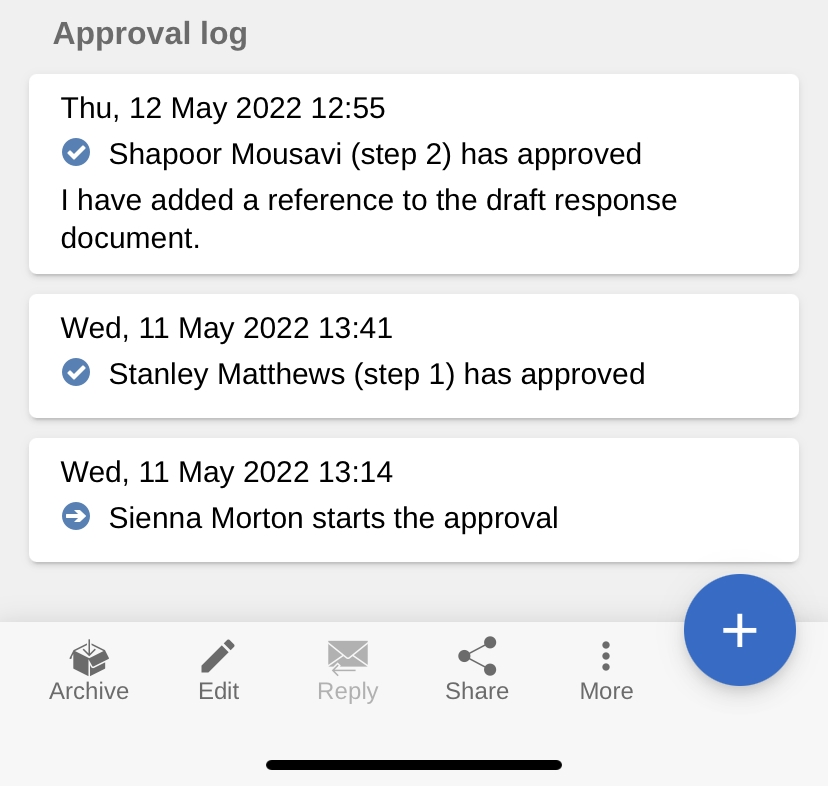This screenshot has height=786, width=828.
Task: Open the Wed, 11 May 2022 13:14 log entry
Action: tap(227, 472)
